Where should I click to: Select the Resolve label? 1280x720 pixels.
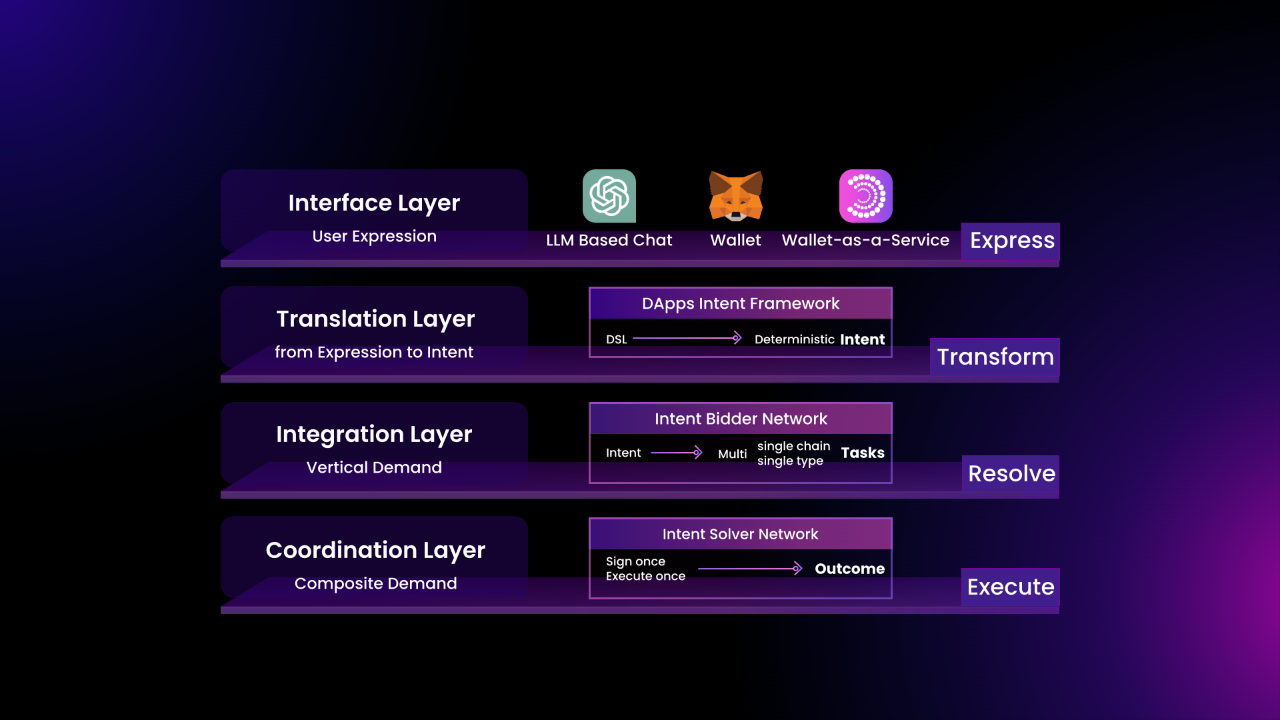(1011, 474)
